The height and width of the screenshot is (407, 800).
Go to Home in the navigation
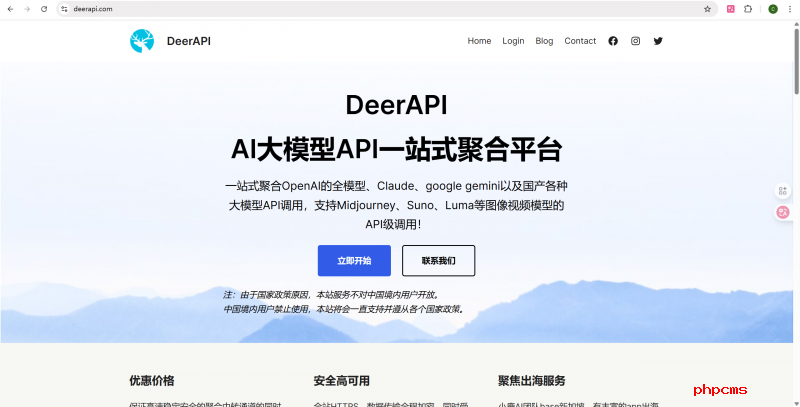coord(479,41)
